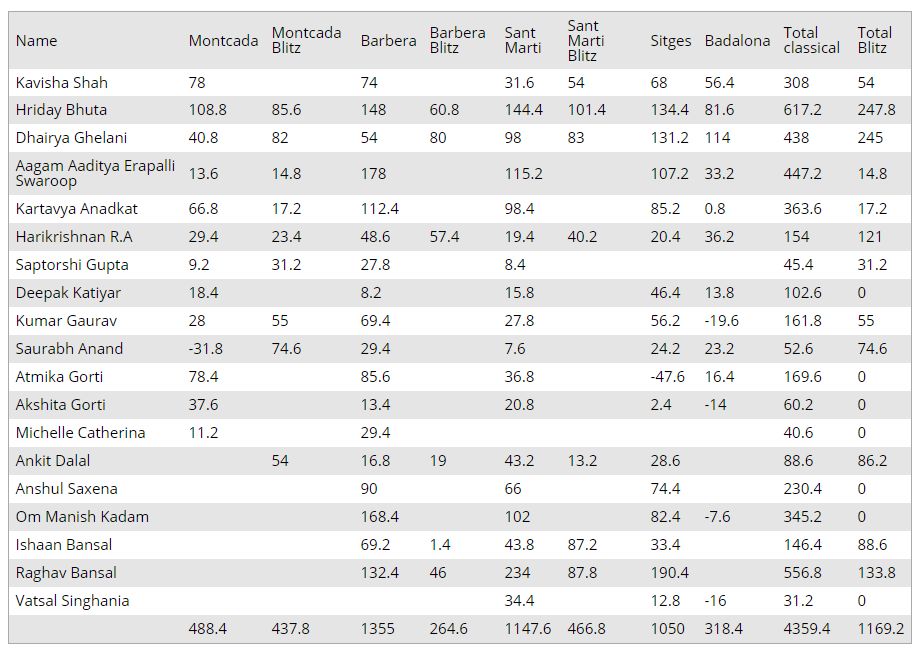Click Om Manish Kadam's Barbera score 168.4

pyautogui.click(x=380, y=517)
